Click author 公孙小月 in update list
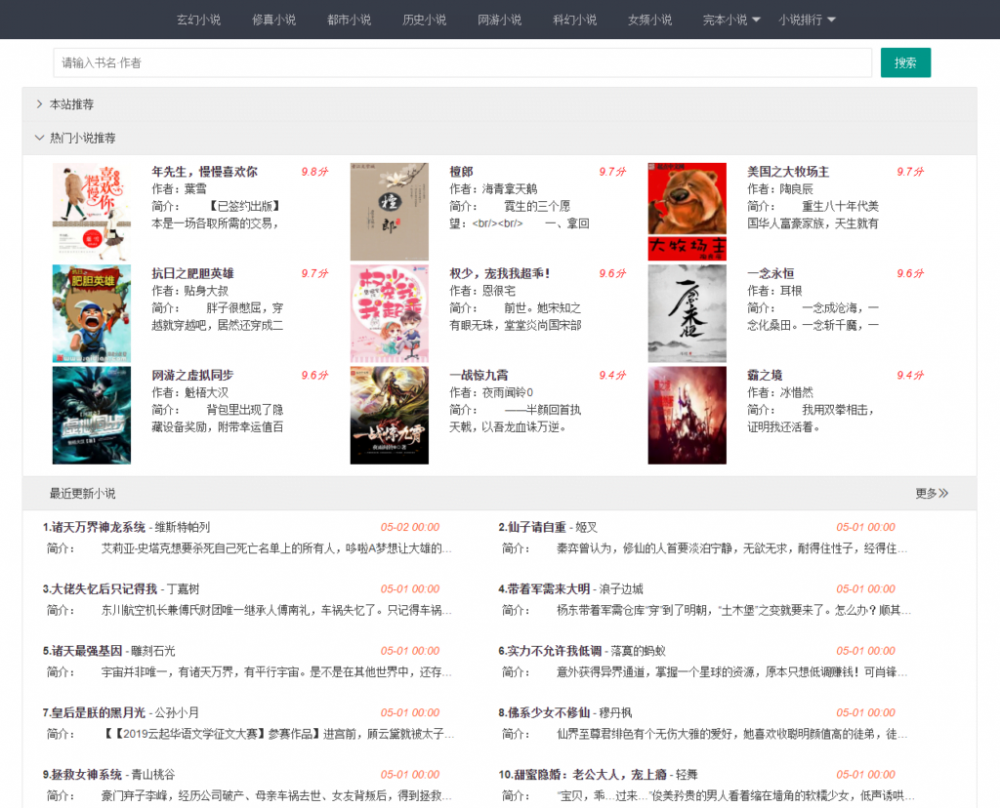 tap(177, 712)
